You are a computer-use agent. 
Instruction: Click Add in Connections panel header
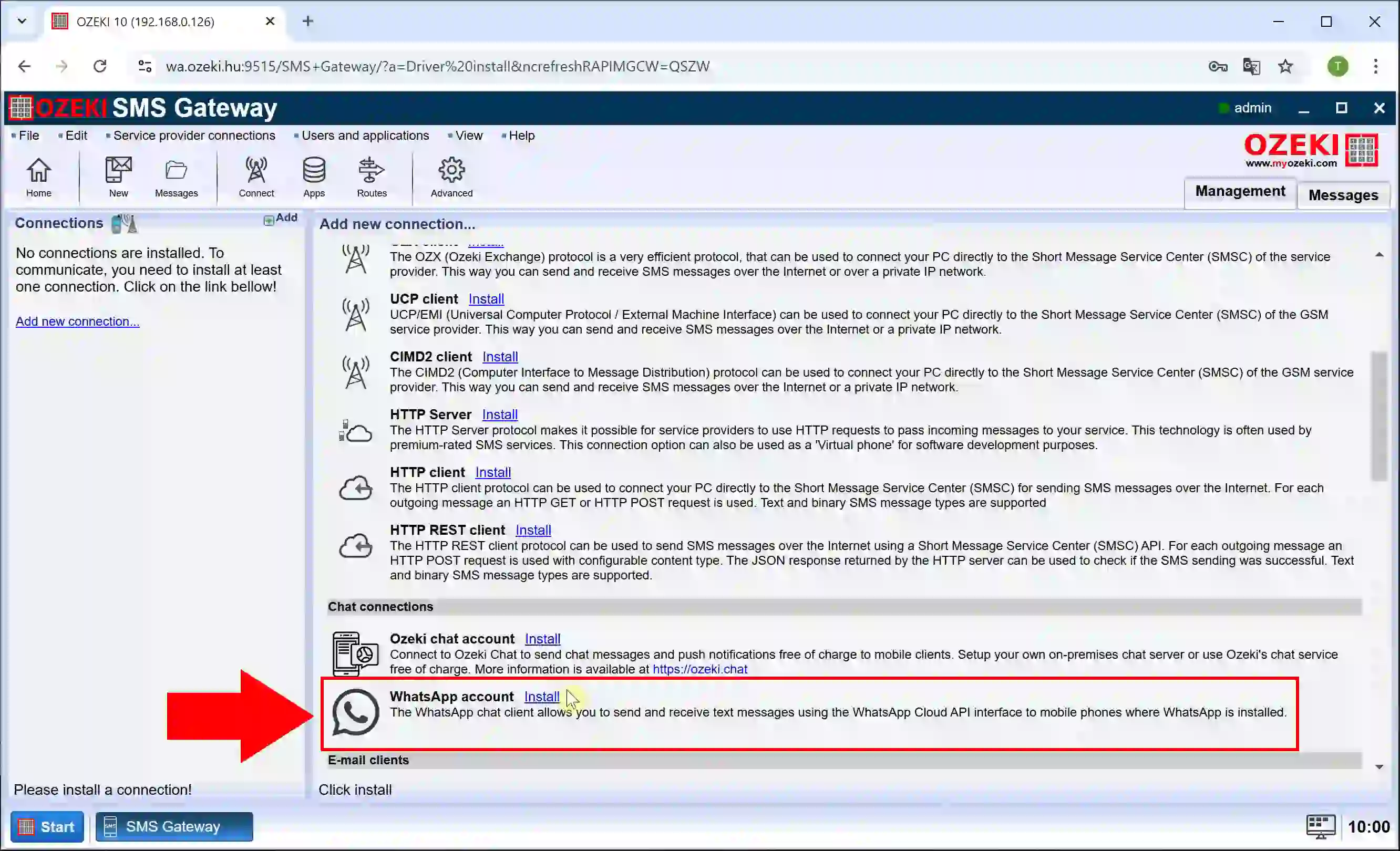281,218
